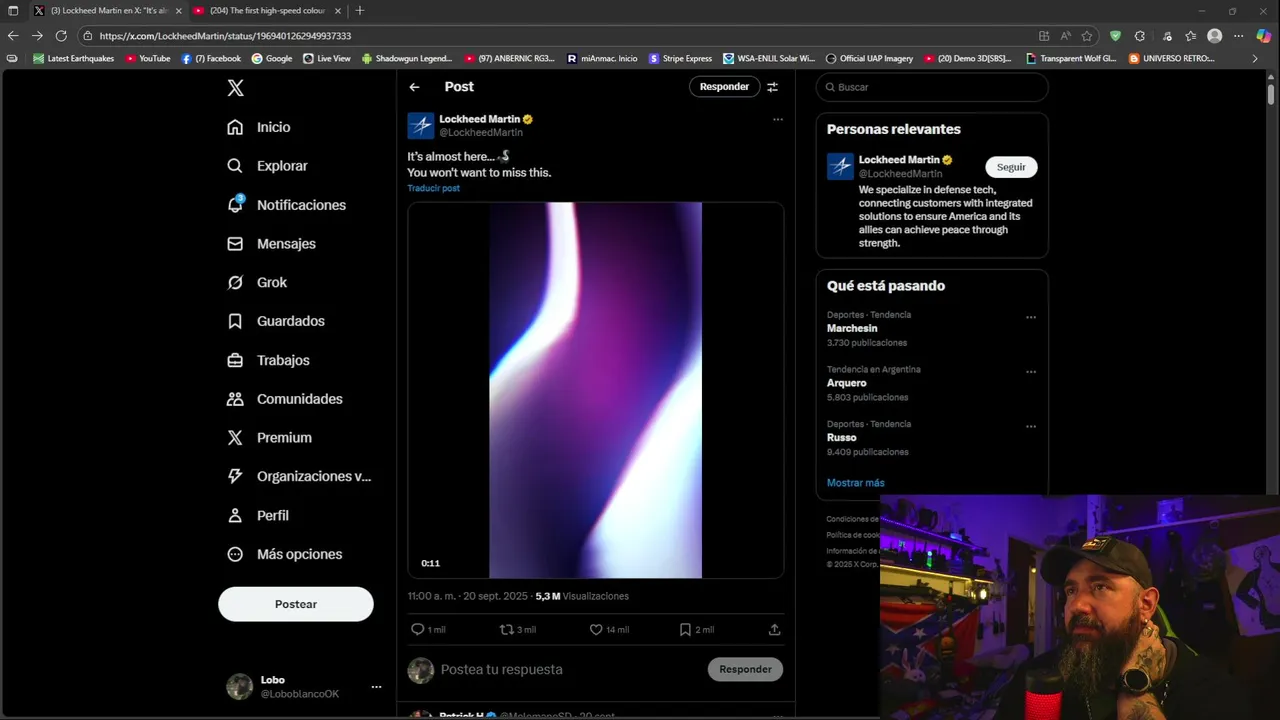
Task: Click the Buscar search field
Action: click(x=932, y=87)
